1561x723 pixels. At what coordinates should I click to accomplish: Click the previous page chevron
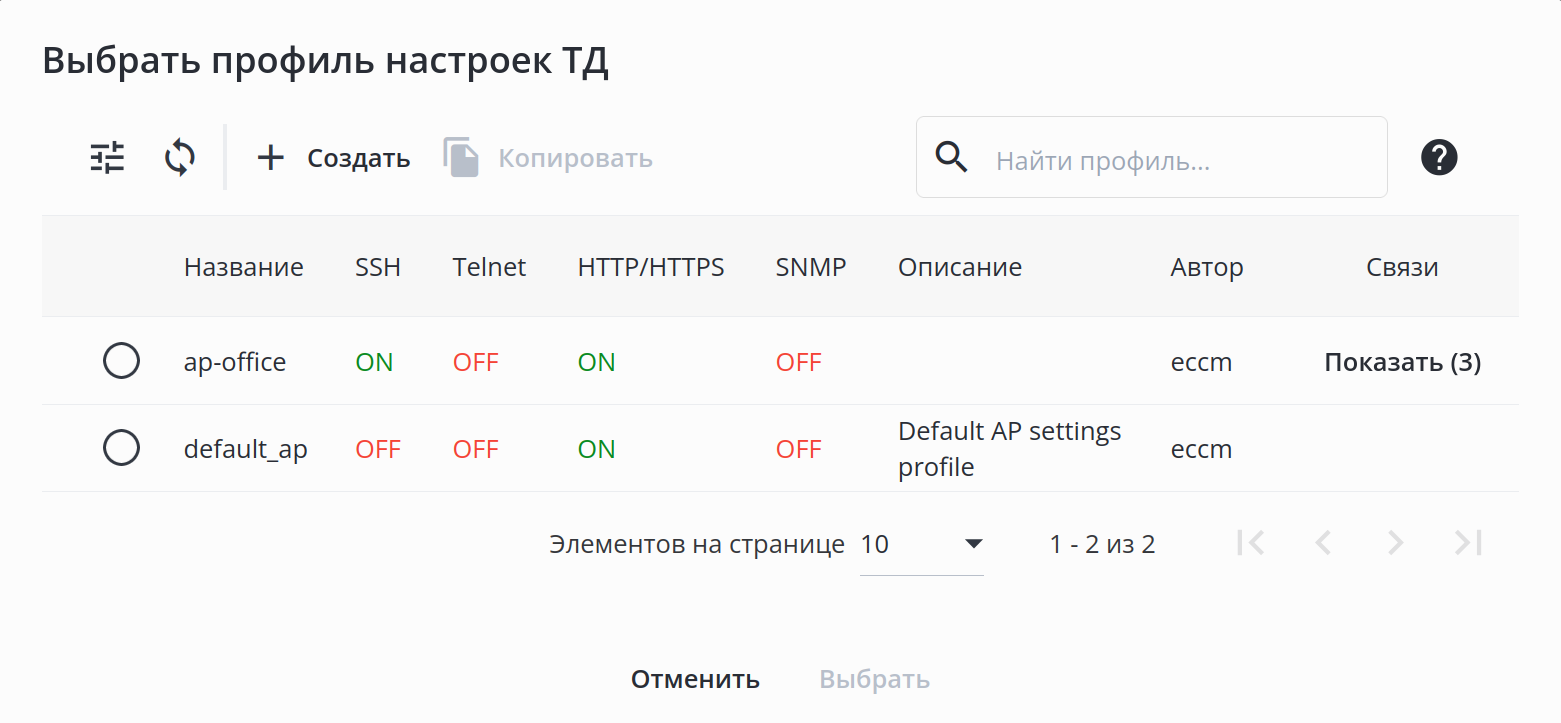[1323, 543]
